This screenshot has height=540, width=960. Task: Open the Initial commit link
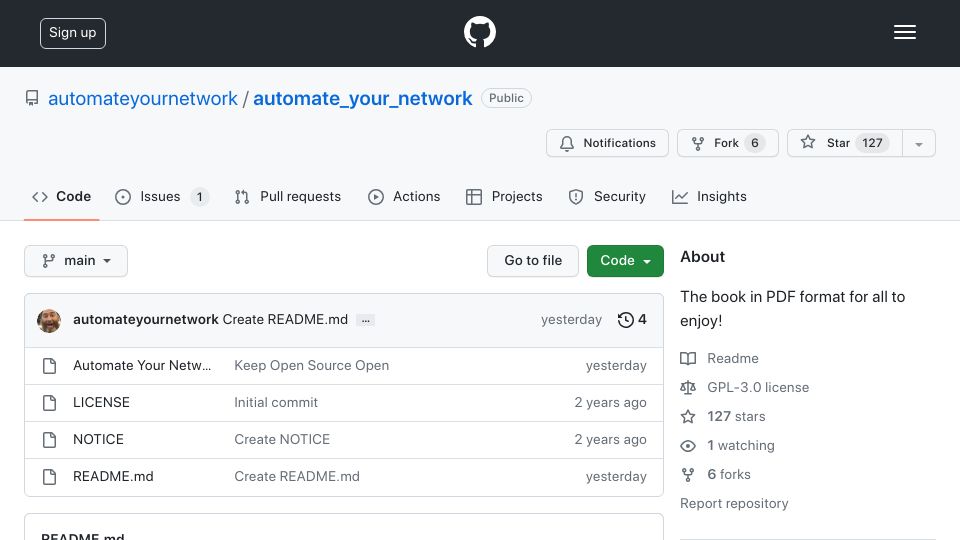point(276,403)
